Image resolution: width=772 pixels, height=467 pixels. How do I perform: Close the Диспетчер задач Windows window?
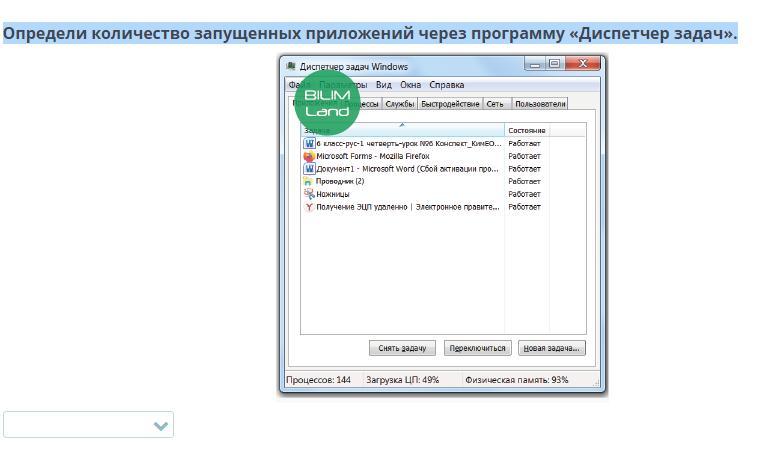pos(583,63)
